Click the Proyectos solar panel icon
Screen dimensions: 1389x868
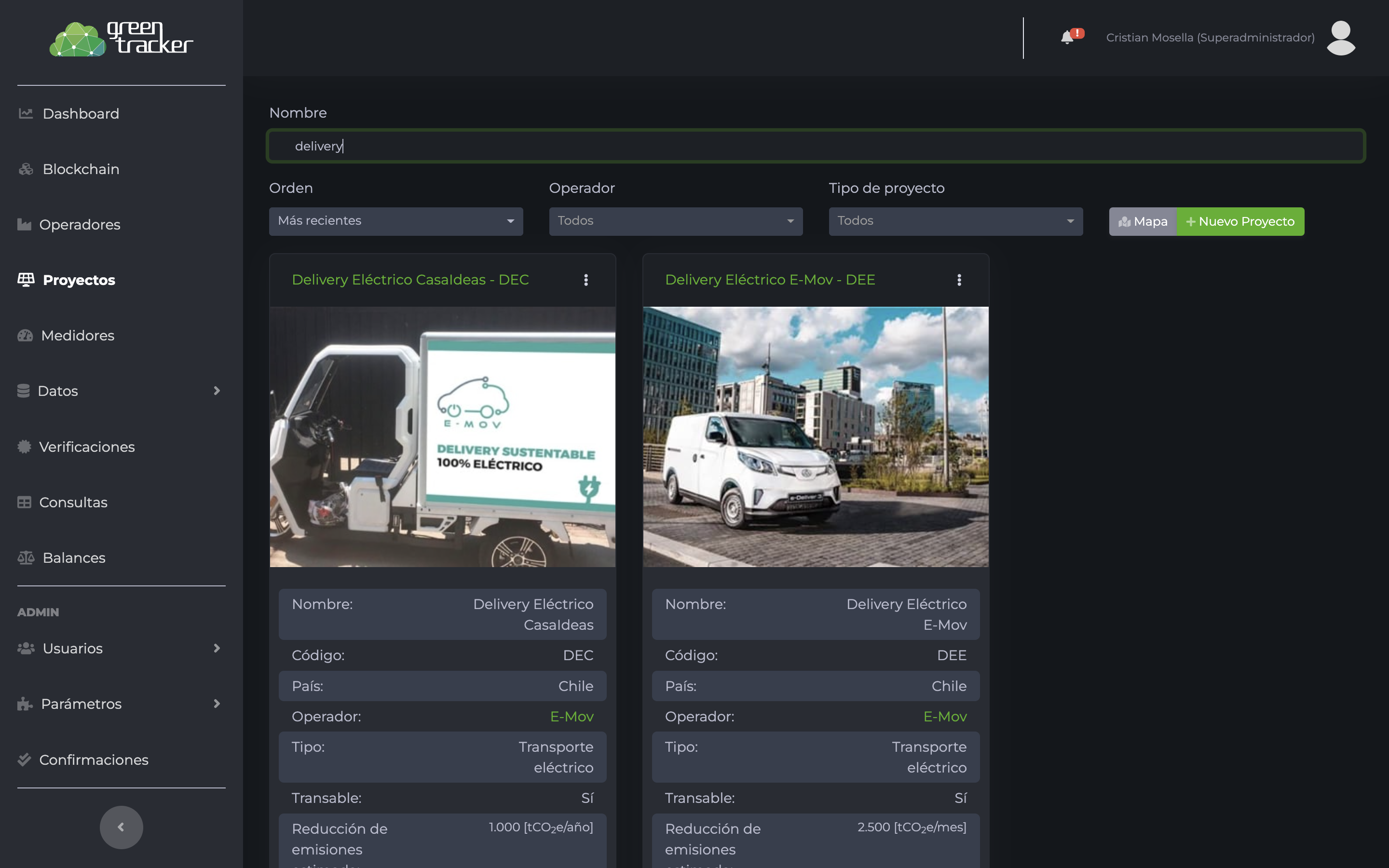click(26, 280)
